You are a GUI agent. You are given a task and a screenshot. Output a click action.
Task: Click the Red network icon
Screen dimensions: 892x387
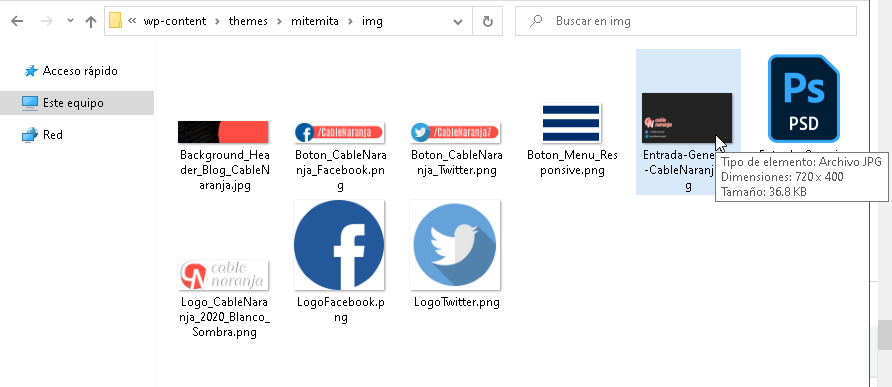pos(30,135)
